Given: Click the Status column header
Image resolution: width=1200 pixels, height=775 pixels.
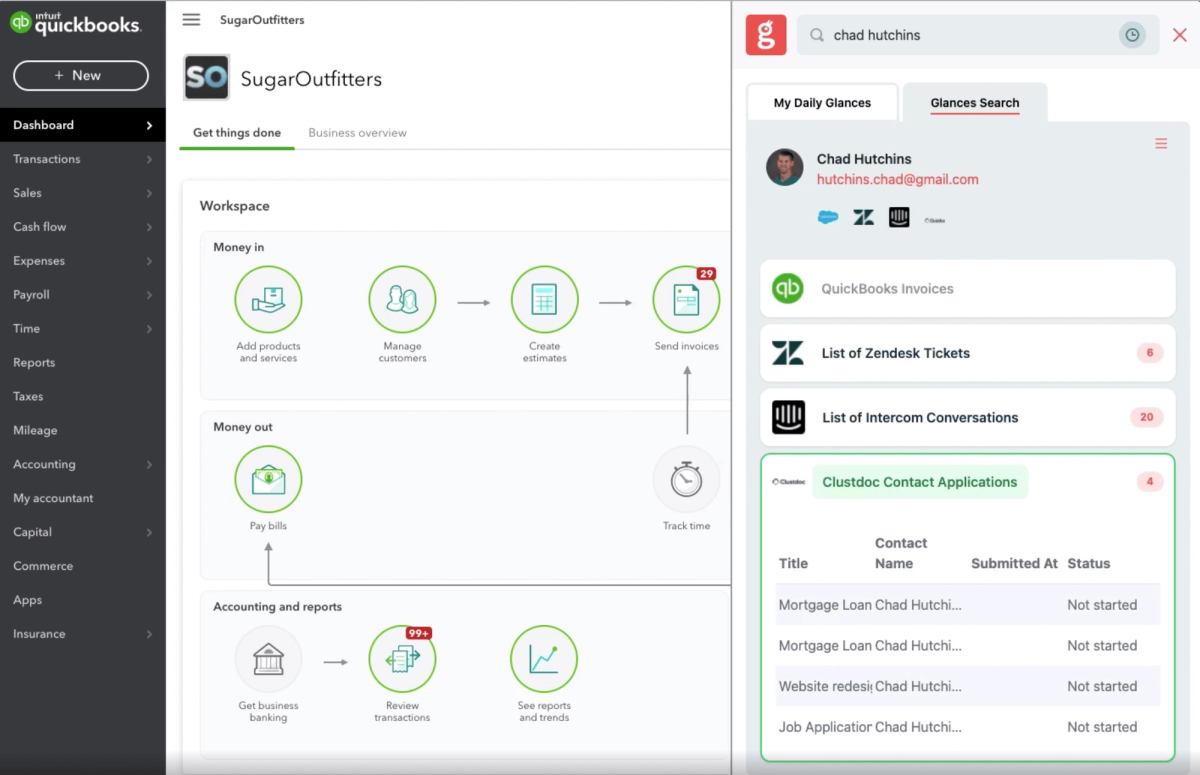Looking at the screenshot, I should coord(1088,563).
